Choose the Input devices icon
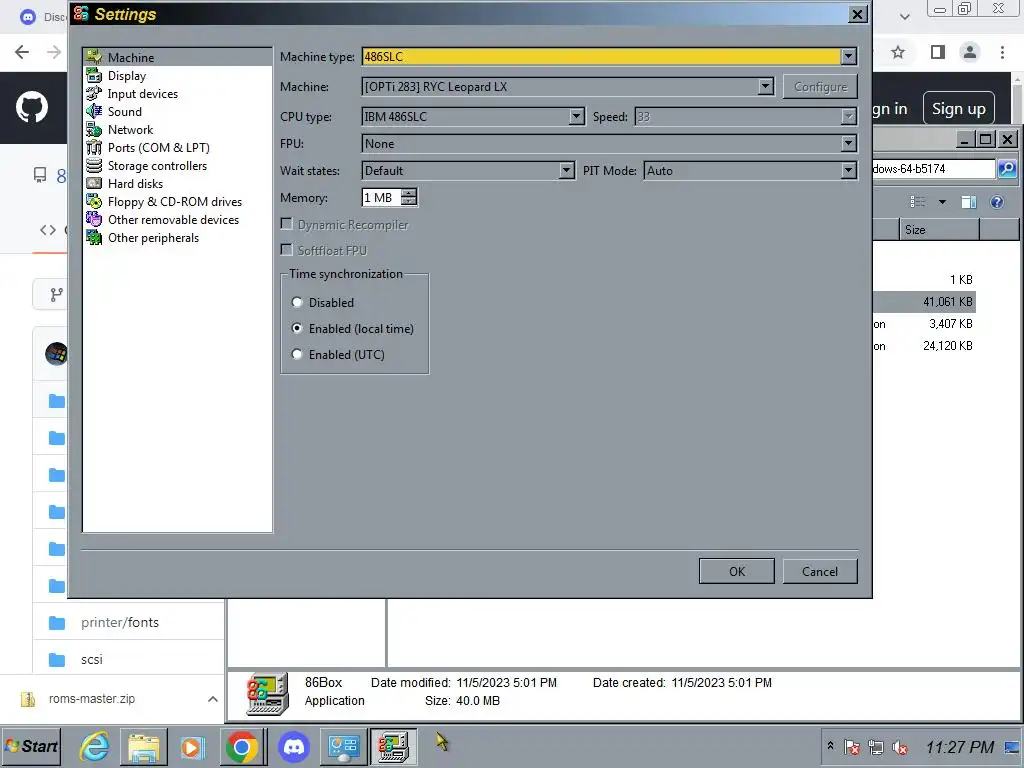Image resolution: width=1024 pixels, height=768 pixels. [94, 93]
